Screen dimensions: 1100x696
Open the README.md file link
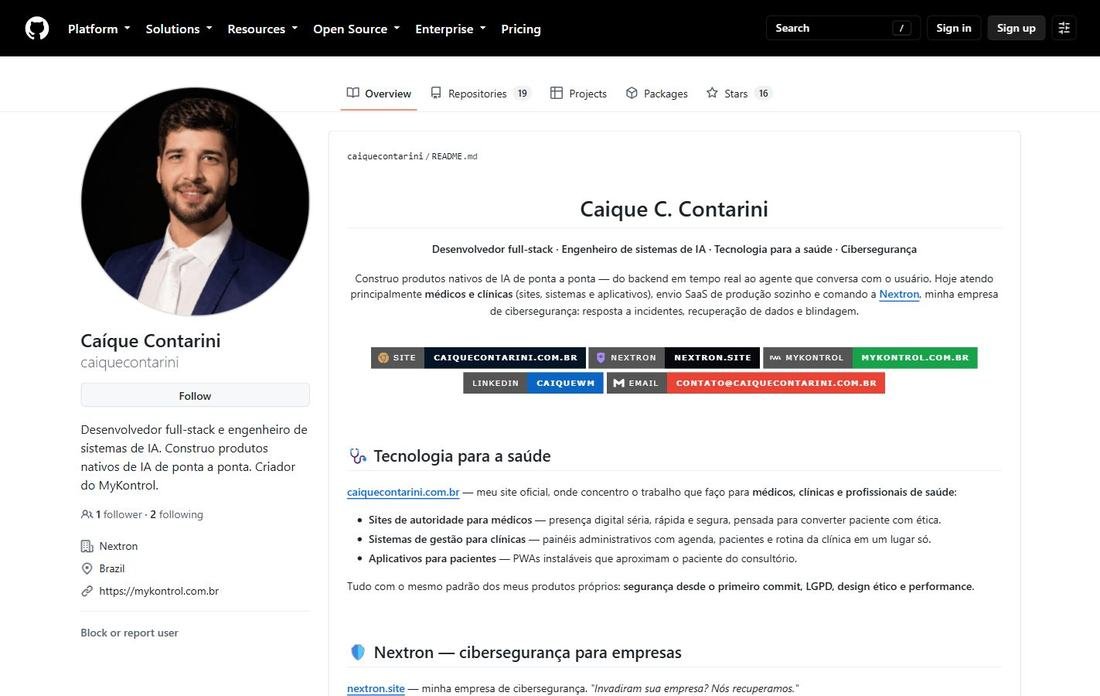point(454,156)
